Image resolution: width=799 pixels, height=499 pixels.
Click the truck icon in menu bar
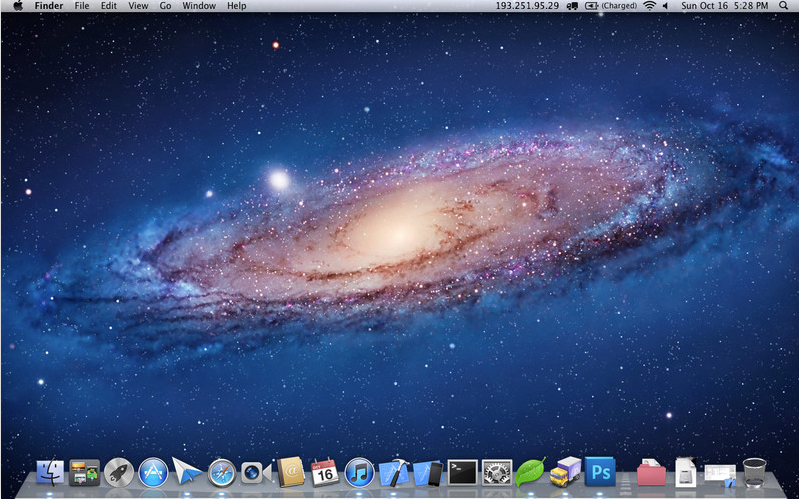(x=572, y=6)
